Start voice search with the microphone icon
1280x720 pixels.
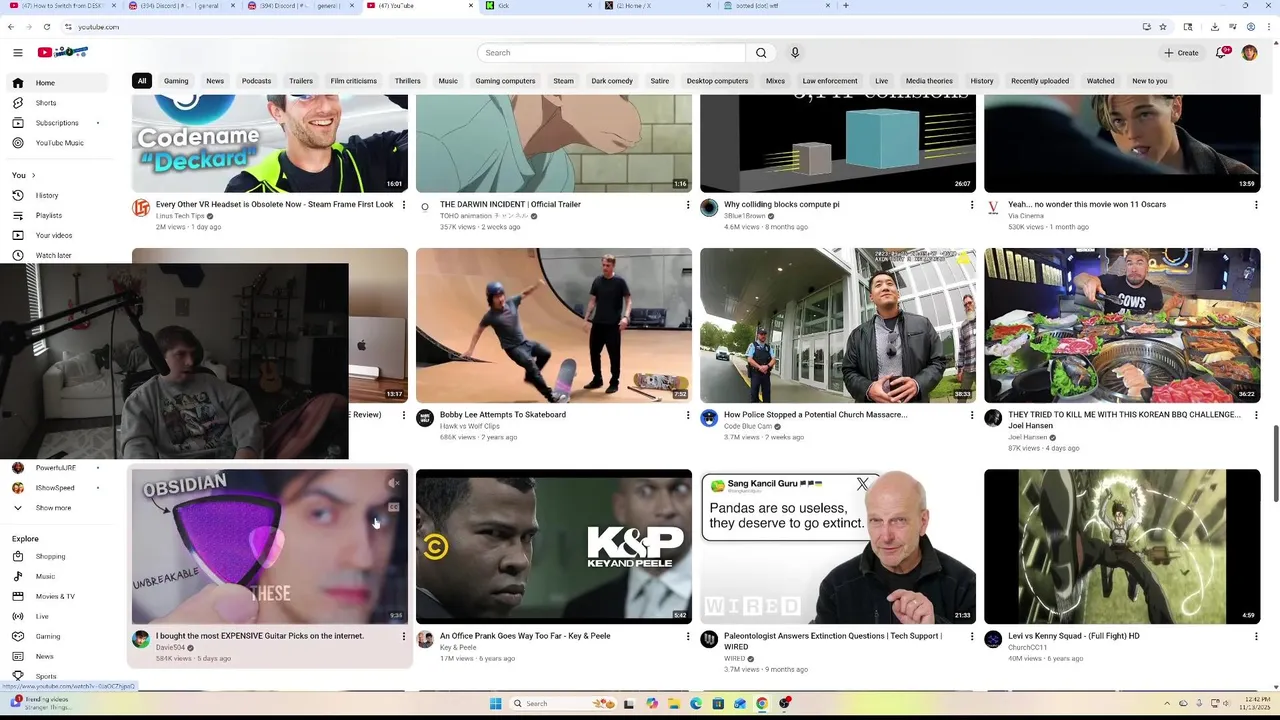pos(795,52)
